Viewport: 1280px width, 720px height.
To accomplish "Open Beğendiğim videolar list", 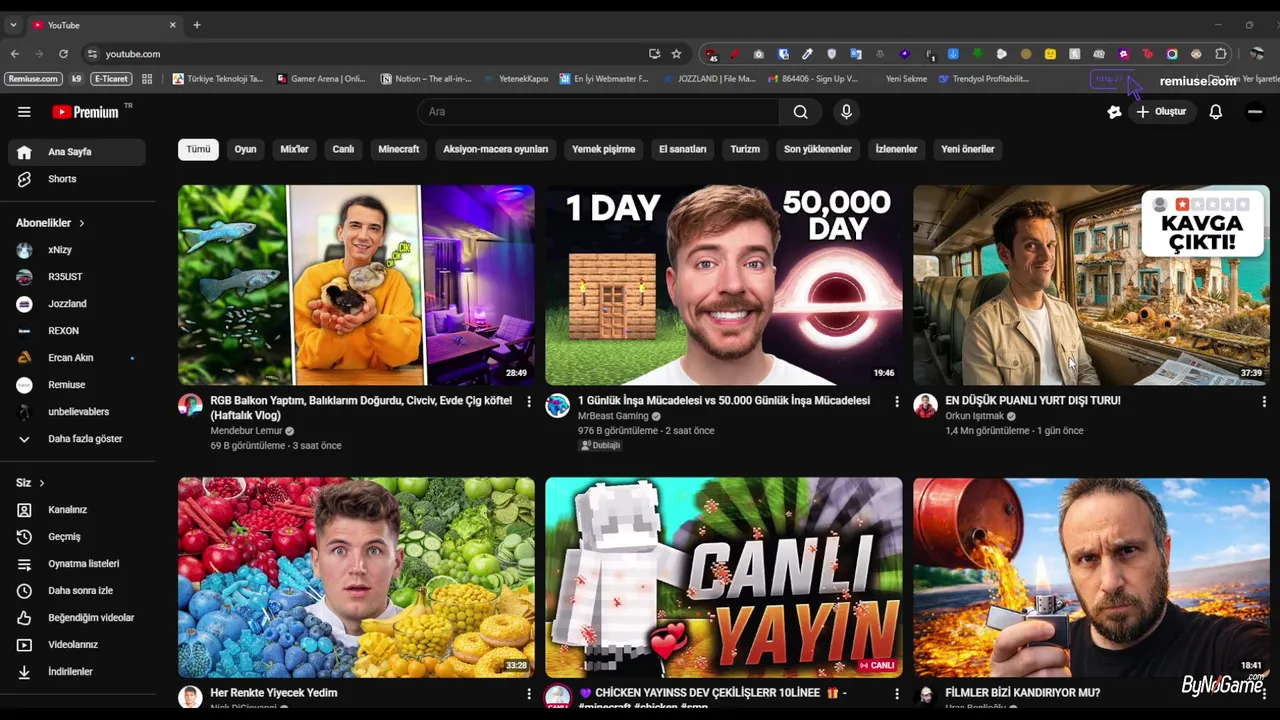I will click(77, 618).
